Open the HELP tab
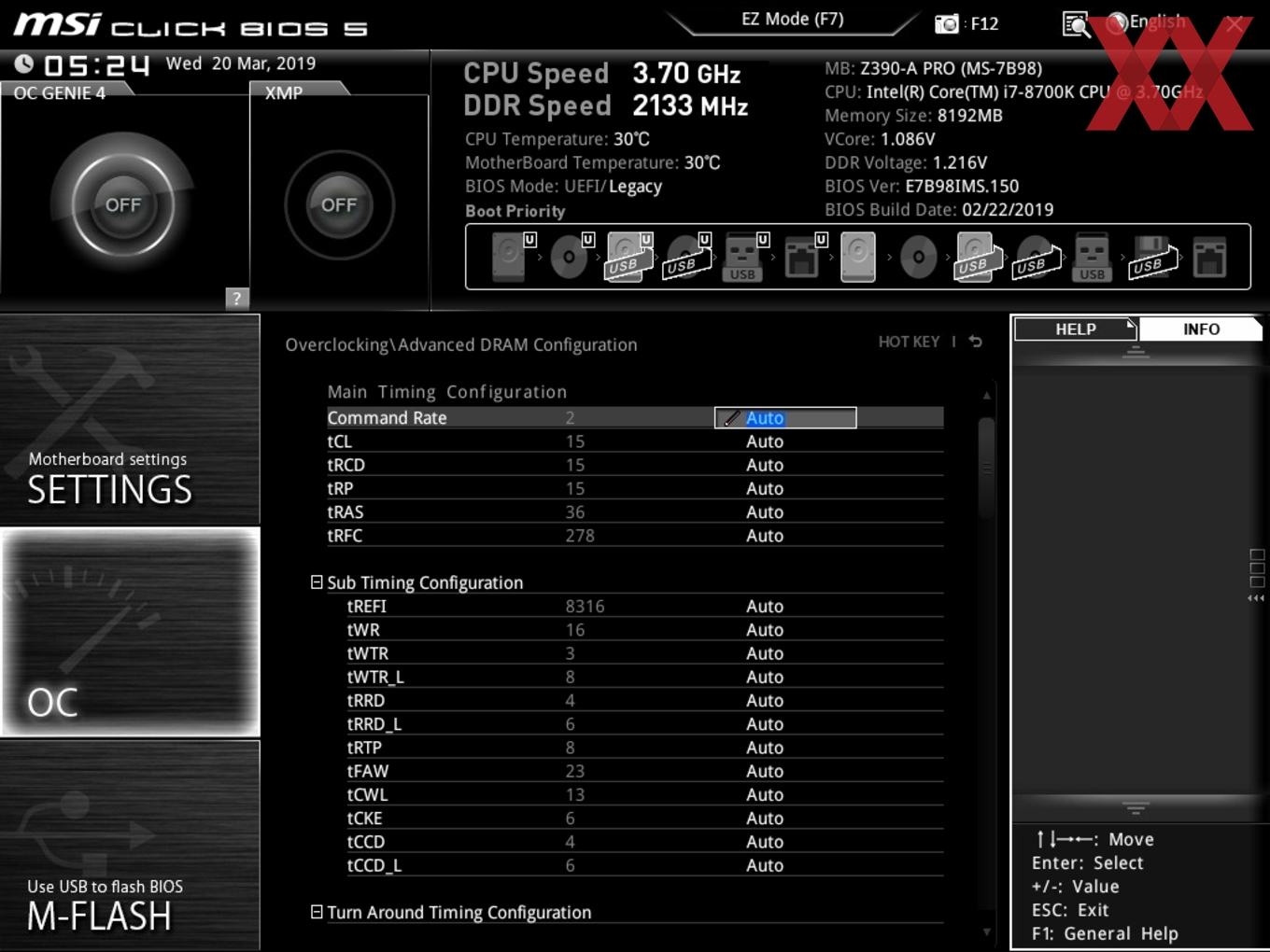 coord(1076,329)
